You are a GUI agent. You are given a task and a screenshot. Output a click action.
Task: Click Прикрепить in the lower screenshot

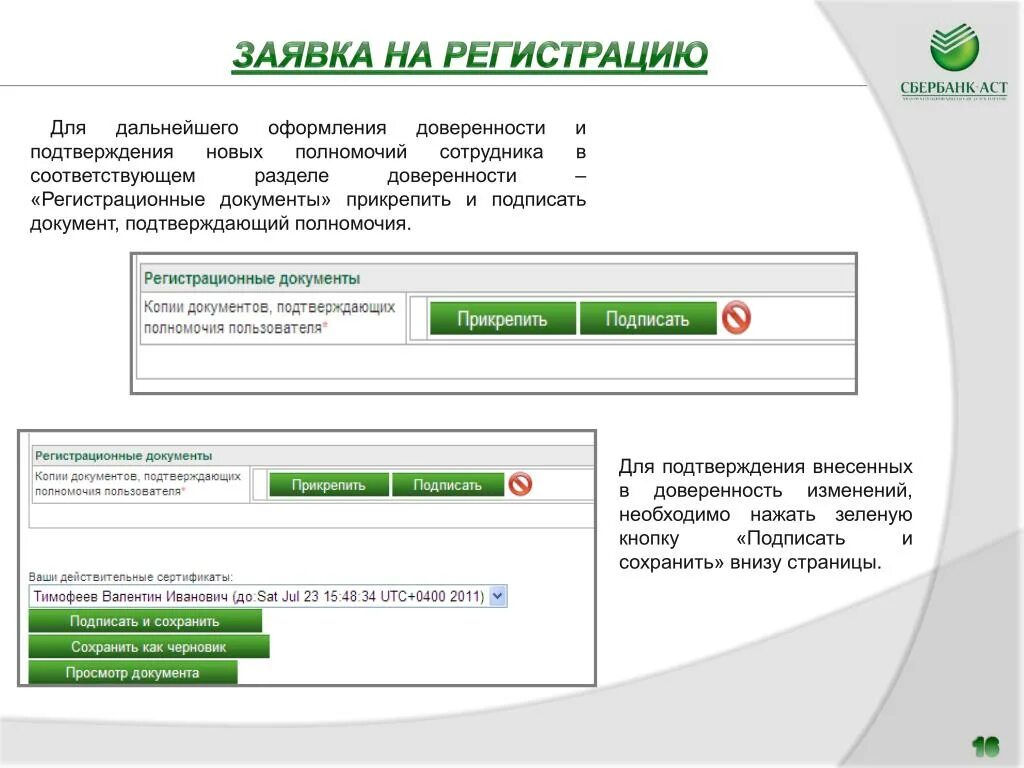tap(328, 485)
